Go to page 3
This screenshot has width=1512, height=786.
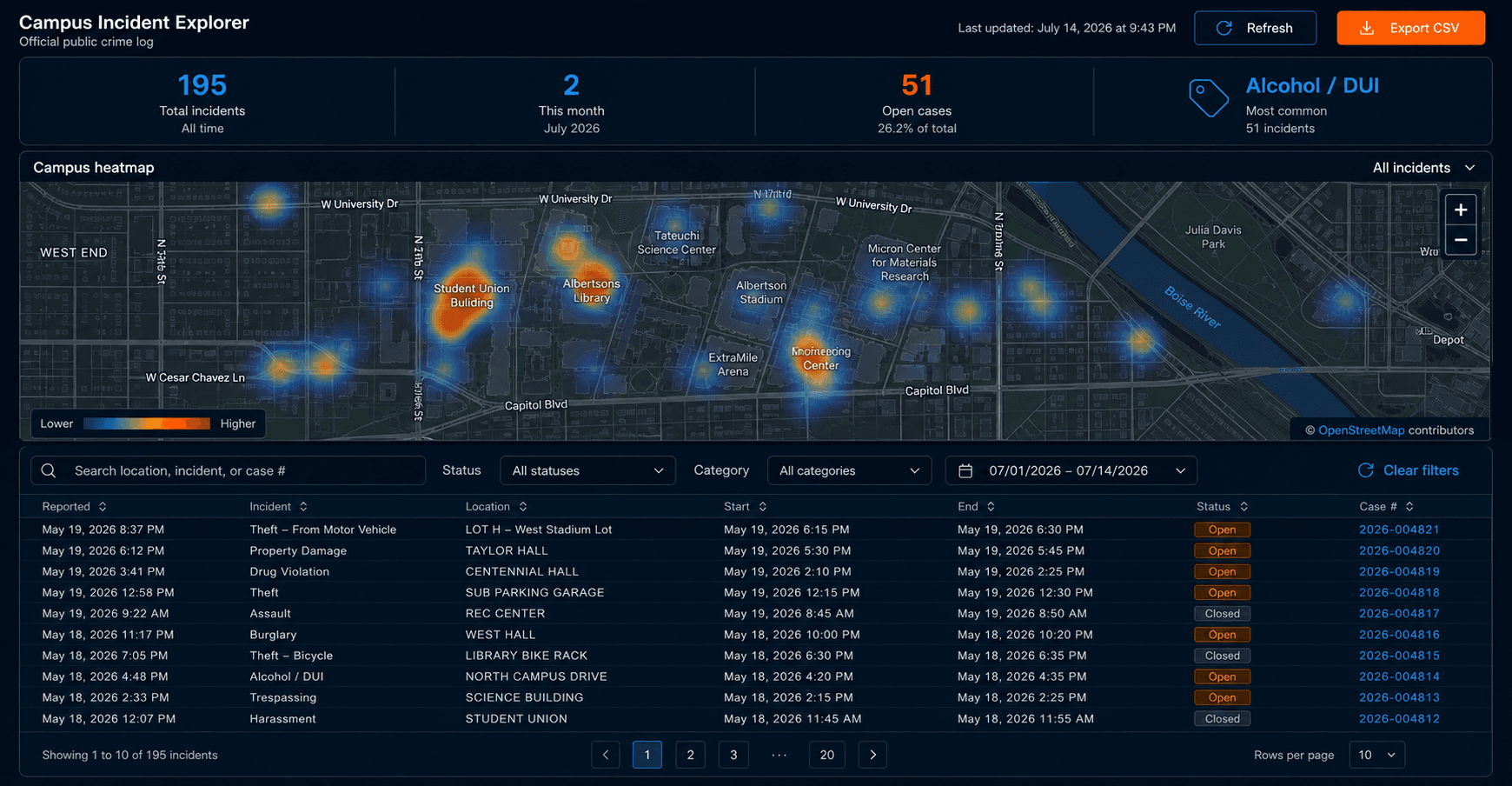tap(733, 755)
